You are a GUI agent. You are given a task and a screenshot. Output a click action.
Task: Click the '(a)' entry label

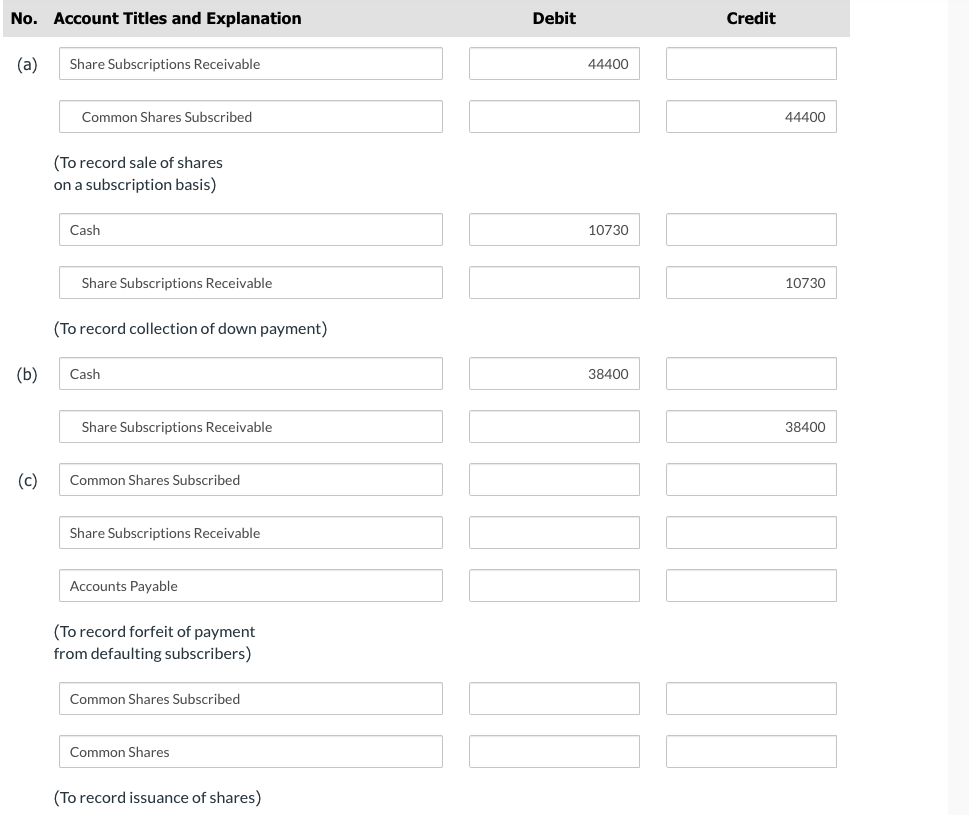pyautogui.click(x=27, y=64)
